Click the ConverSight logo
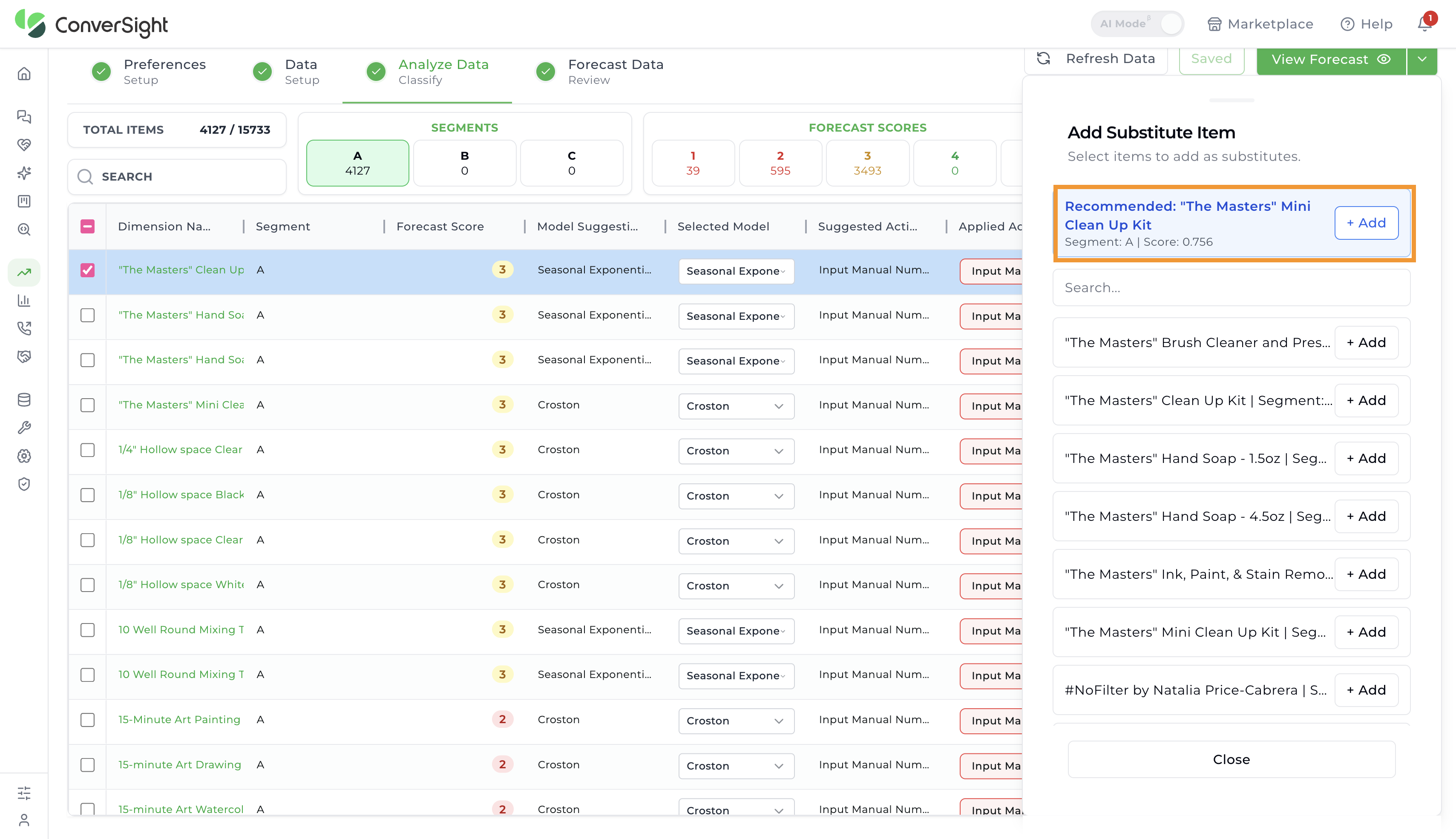The width and height of the screenshot is (1456, 839). (x=91, y=24)
